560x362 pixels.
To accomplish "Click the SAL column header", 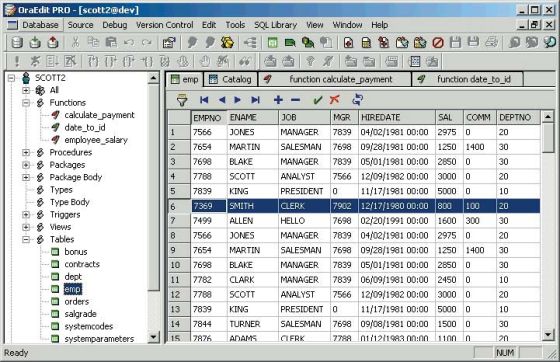I will point(449,117).
